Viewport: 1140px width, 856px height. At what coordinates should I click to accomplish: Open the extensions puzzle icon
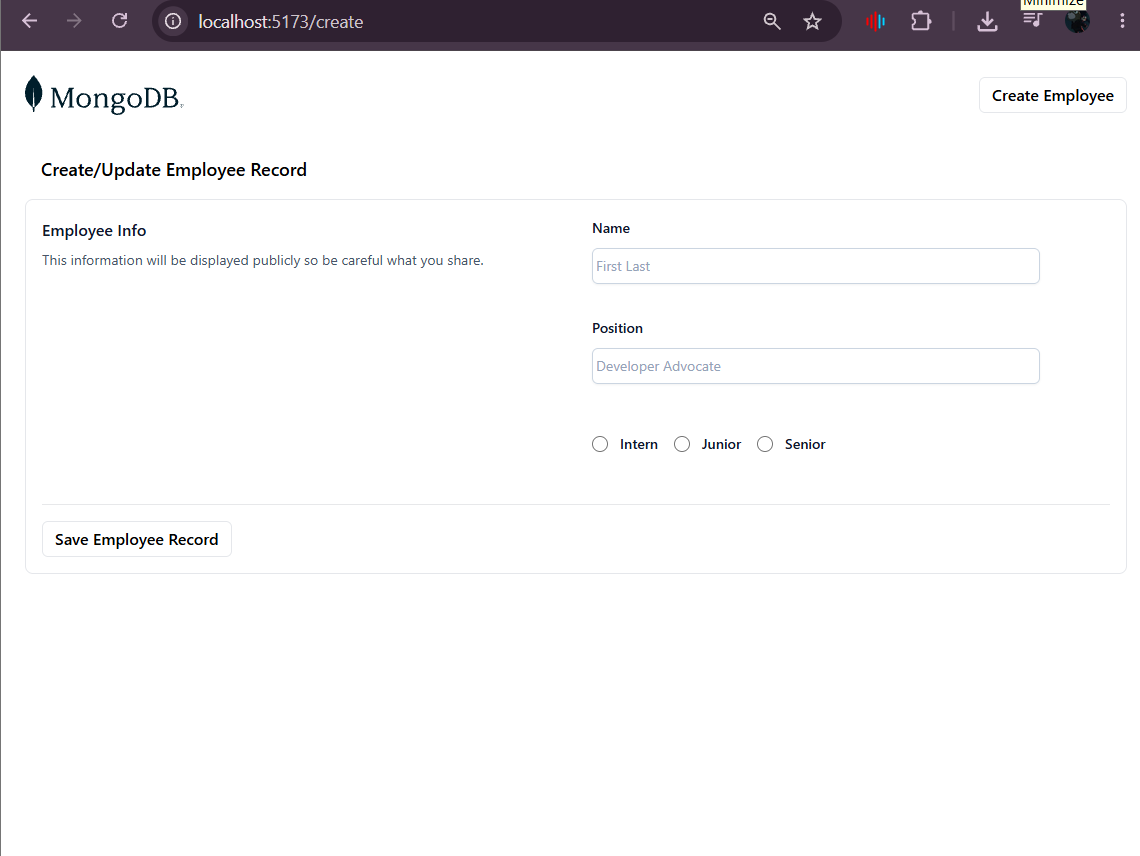(x=921, y=21)
